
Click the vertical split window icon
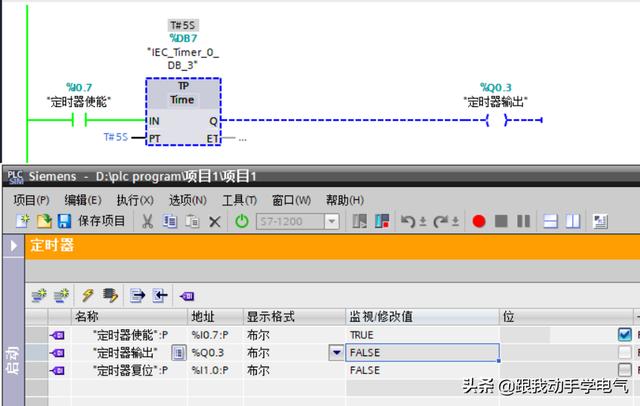pyautogui.click(x=573, y=222)
